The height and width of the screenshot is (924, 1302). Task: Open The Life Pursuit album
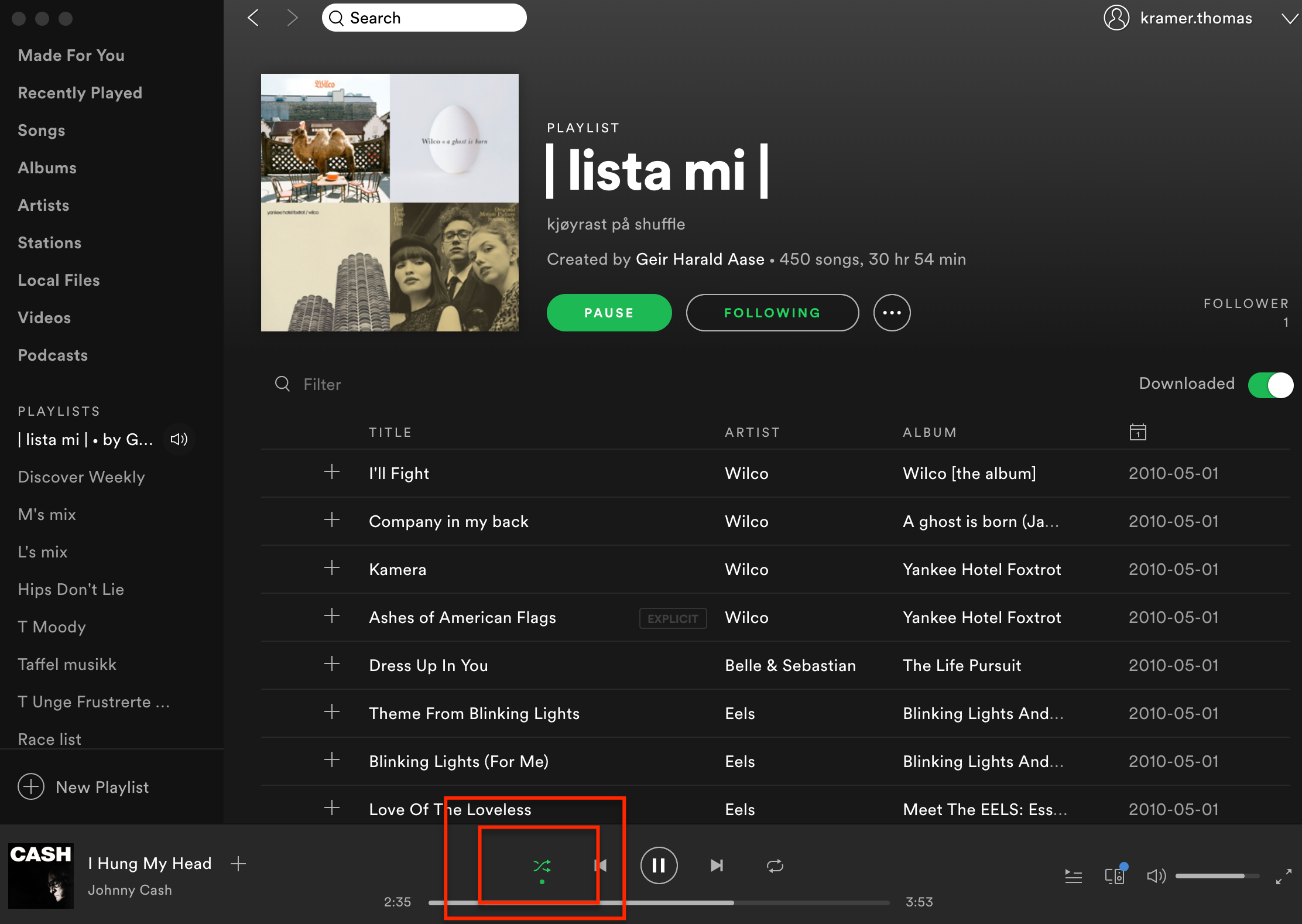(x=962, y=666)
